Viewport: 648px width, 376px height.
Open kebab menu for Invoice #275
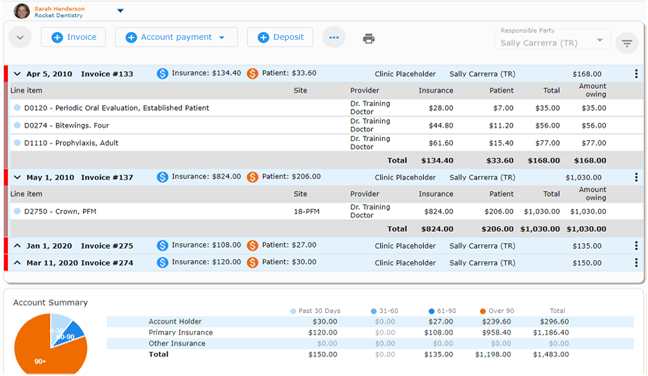click(x=636, y=245)
